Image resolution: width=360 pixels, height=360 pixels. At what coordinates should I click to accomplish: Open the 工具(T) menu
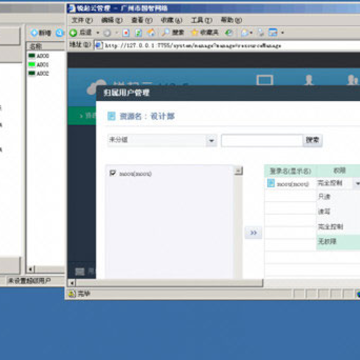pos(201,20)
